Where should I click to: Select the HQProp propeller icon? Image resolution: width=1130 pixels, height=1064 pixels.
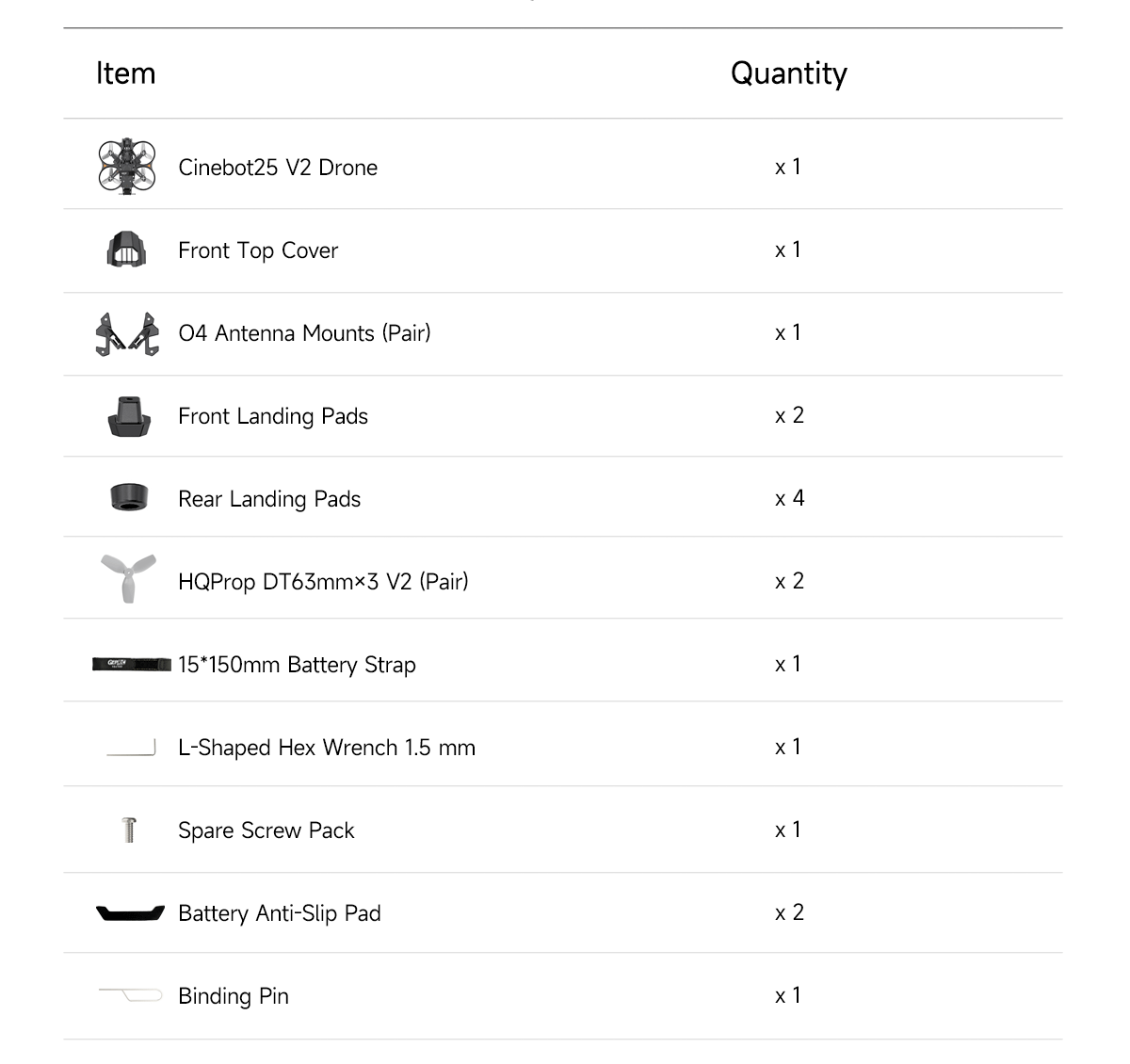point(128,577)
